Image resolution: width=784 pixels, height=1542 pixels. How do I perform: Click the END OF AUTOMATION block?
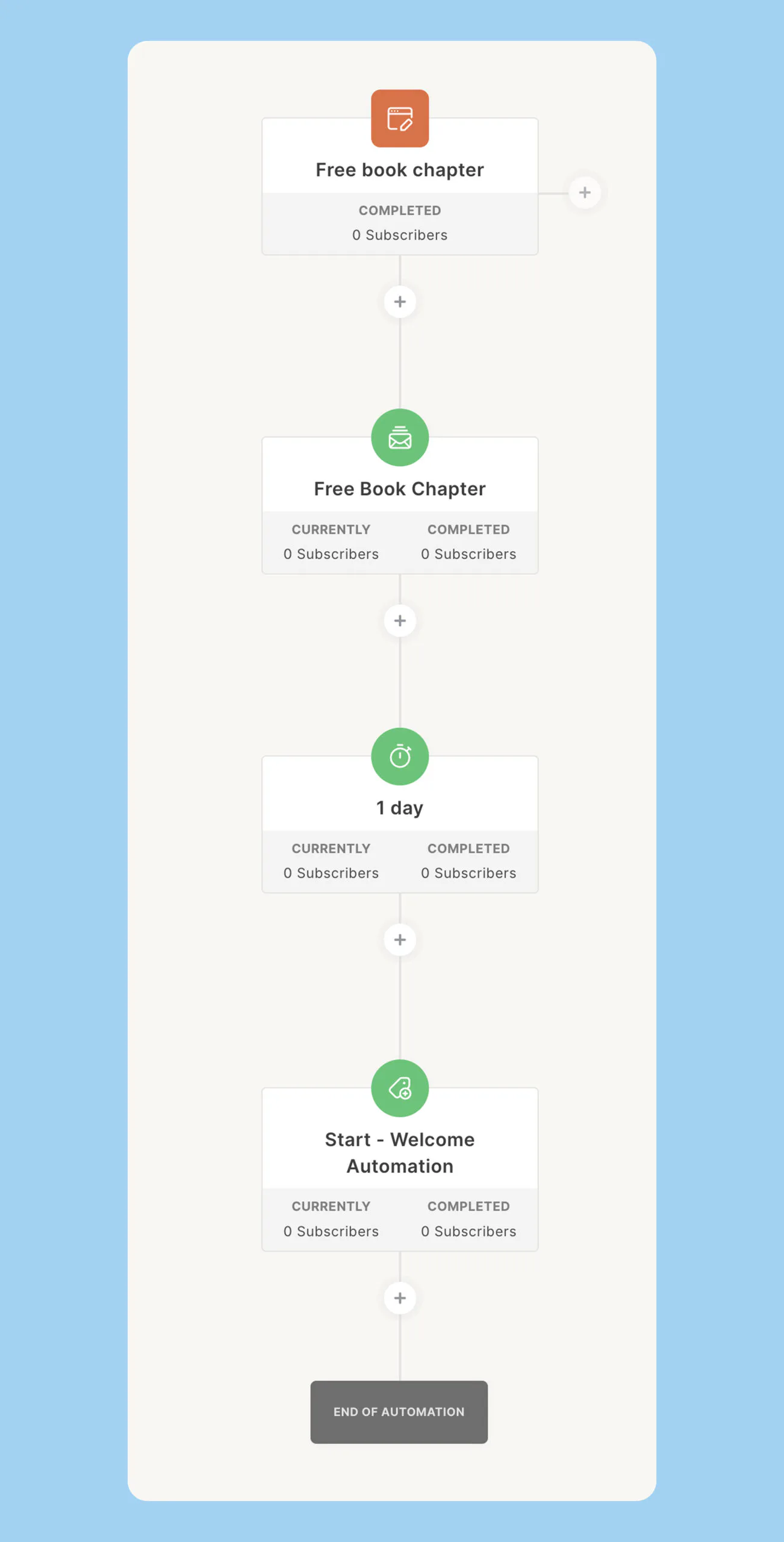(x=400, y=1412)
